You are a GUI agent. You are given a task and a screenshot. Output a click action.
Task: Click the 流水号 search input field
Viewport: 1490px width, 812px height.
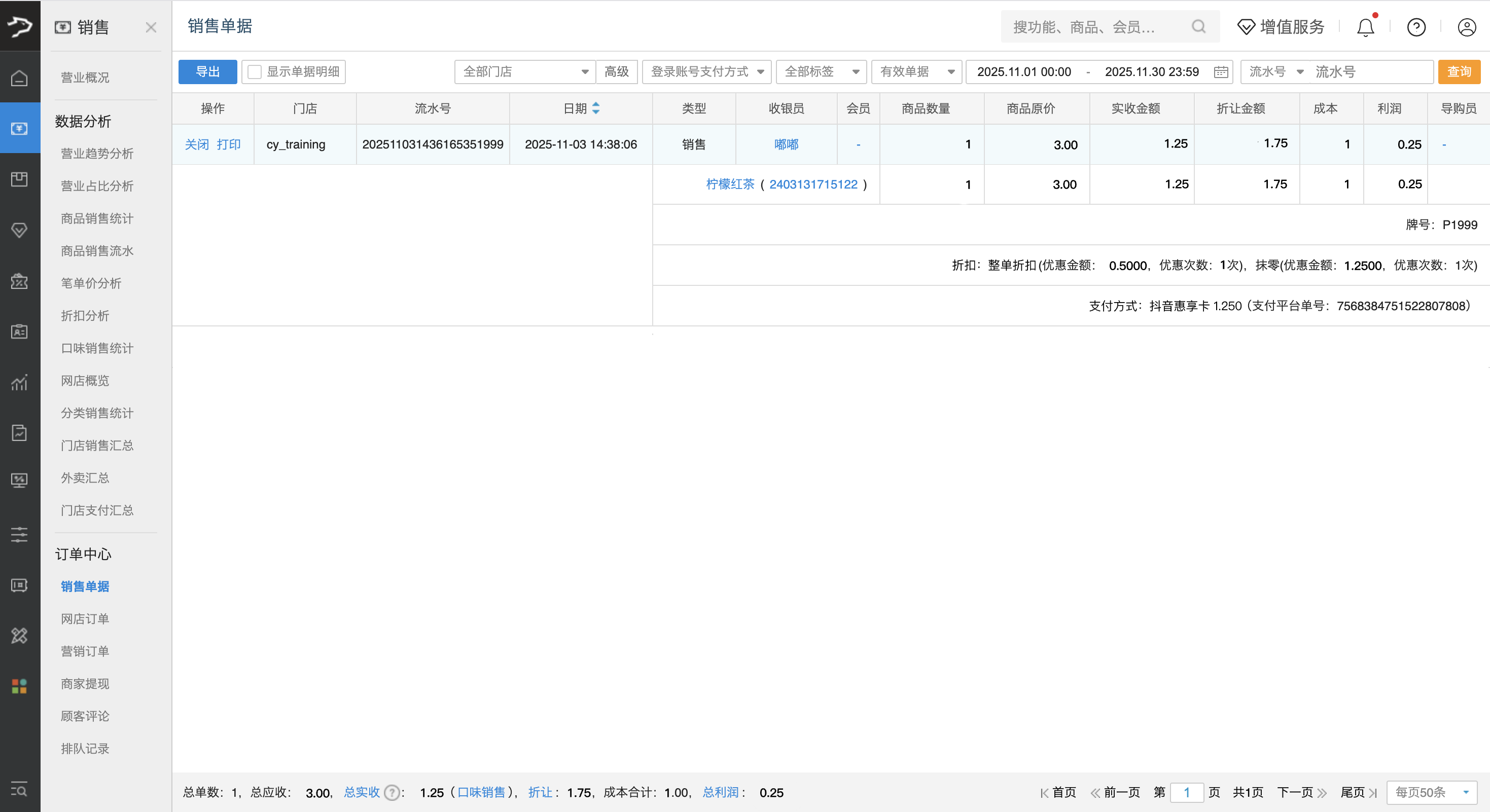click(x=1370, y=71)
